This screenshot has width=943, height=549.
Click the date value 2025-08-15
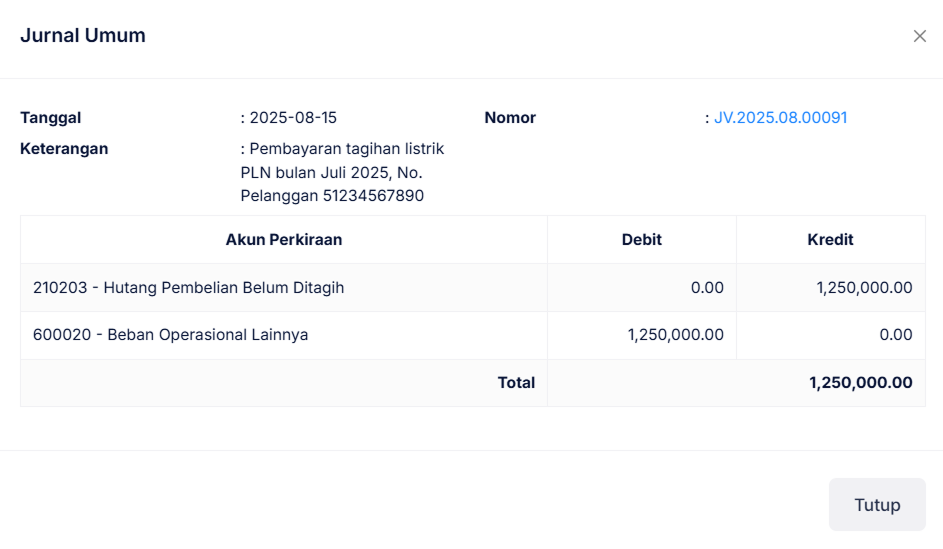[293, 118]
